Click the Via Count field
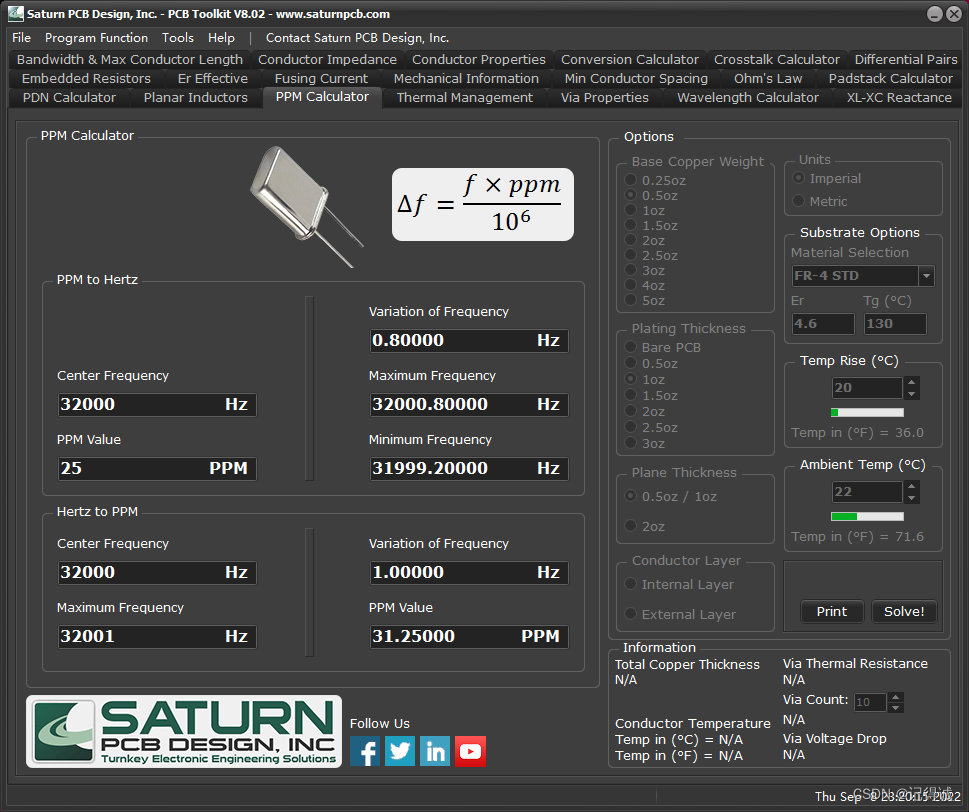Viewport: 969px width, 812px height. tap(870, 702)
